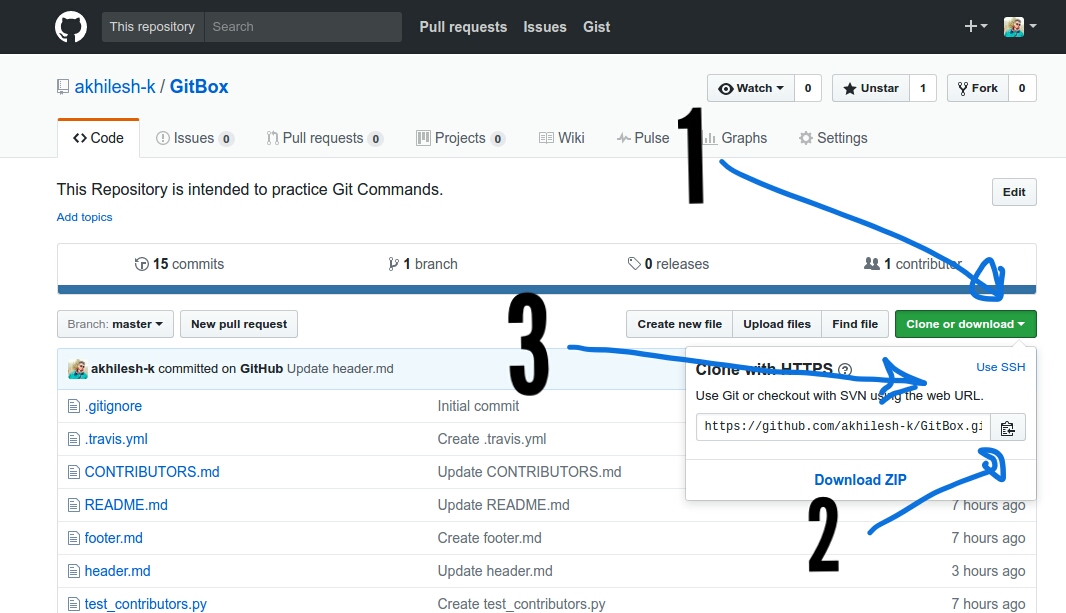Click the help icon beside Clone with HTTPS
Screen dimensions: 1066x613
click(845, 369)
